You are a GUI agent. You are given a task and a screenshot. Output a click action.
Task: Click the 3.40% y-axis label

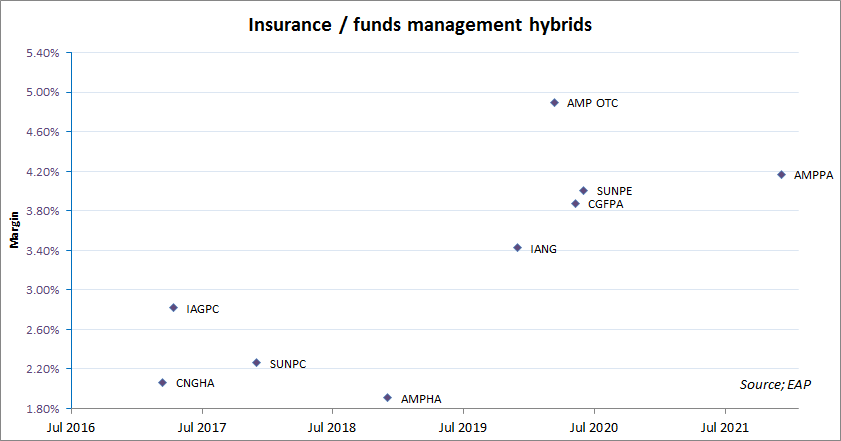(x=43, y=251)
